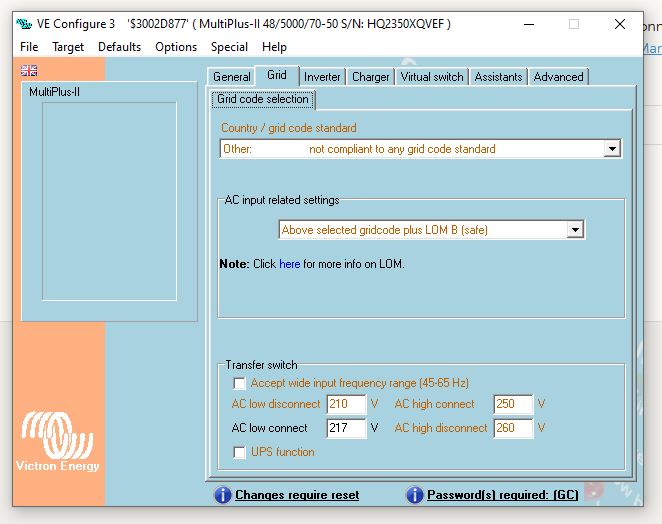Open the Help menu

(274, 47)
